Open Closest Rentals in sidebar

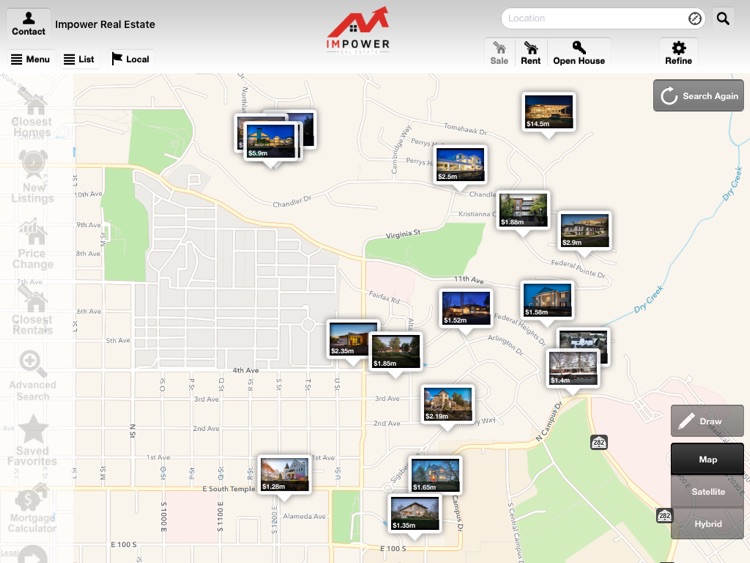click(33, 310)
